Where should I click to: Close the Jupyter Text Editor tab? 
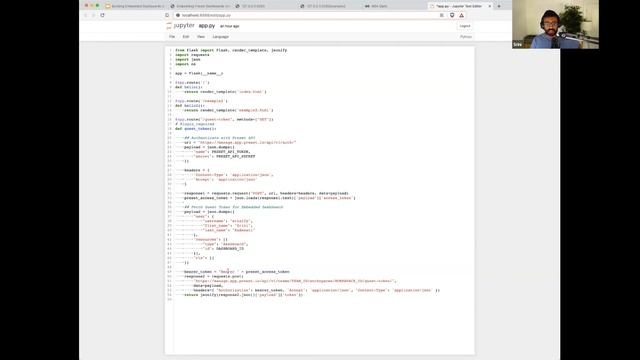click(490, 6)
